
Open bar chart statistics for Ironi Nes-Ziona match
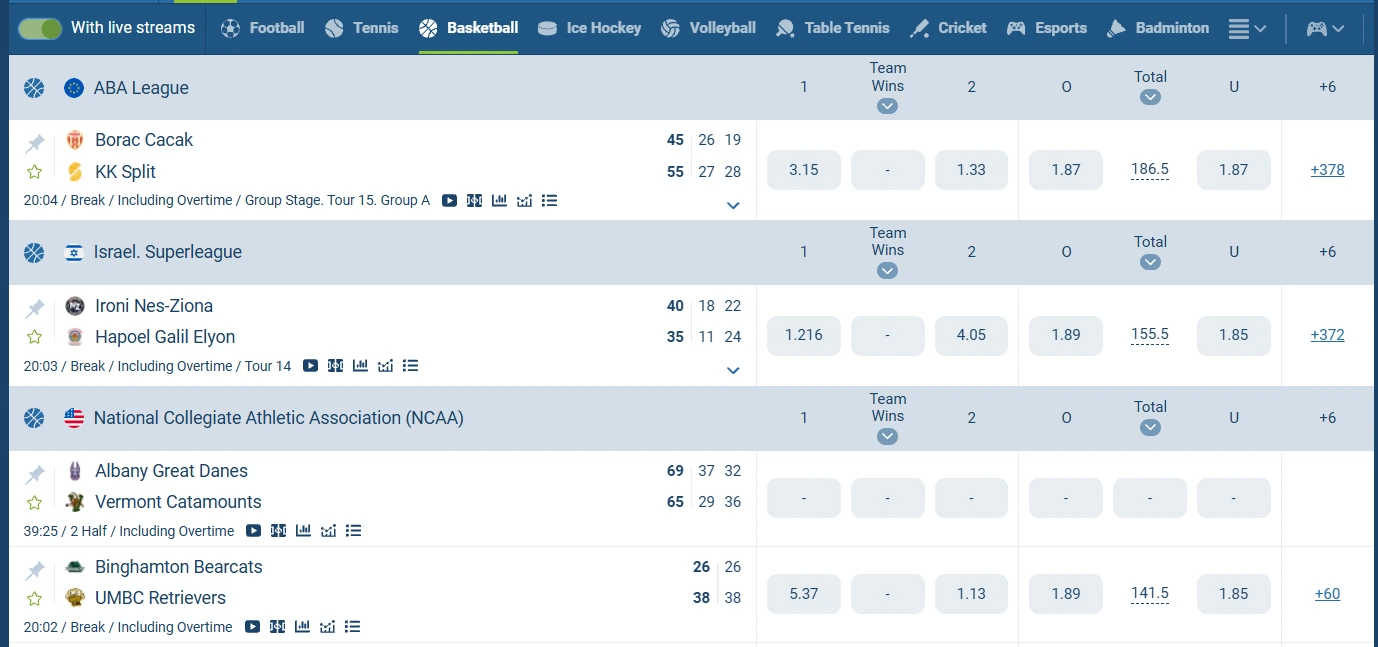click(360, 366)
